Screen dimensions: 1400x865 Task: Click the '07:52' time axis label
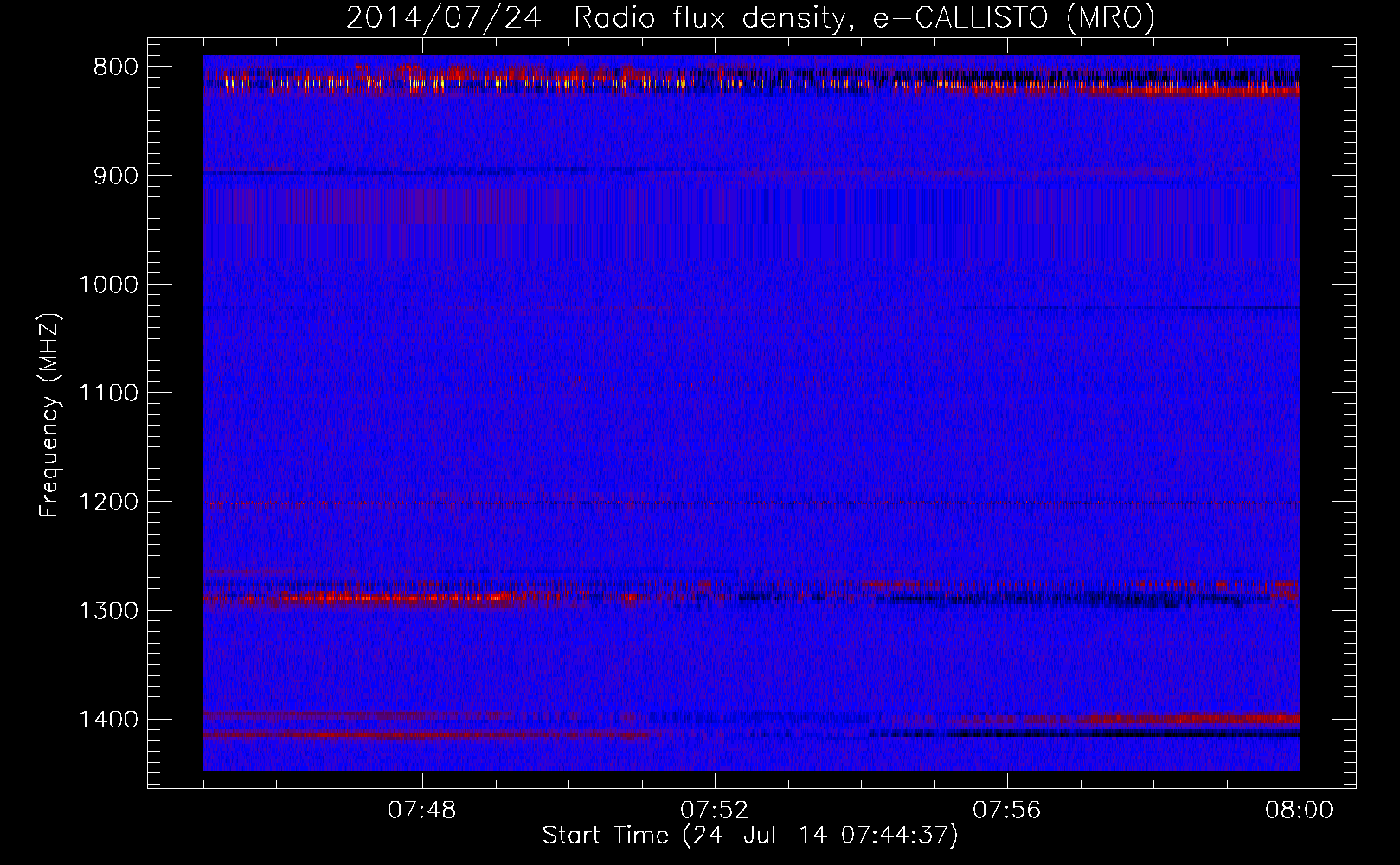[x=715, y=811]
